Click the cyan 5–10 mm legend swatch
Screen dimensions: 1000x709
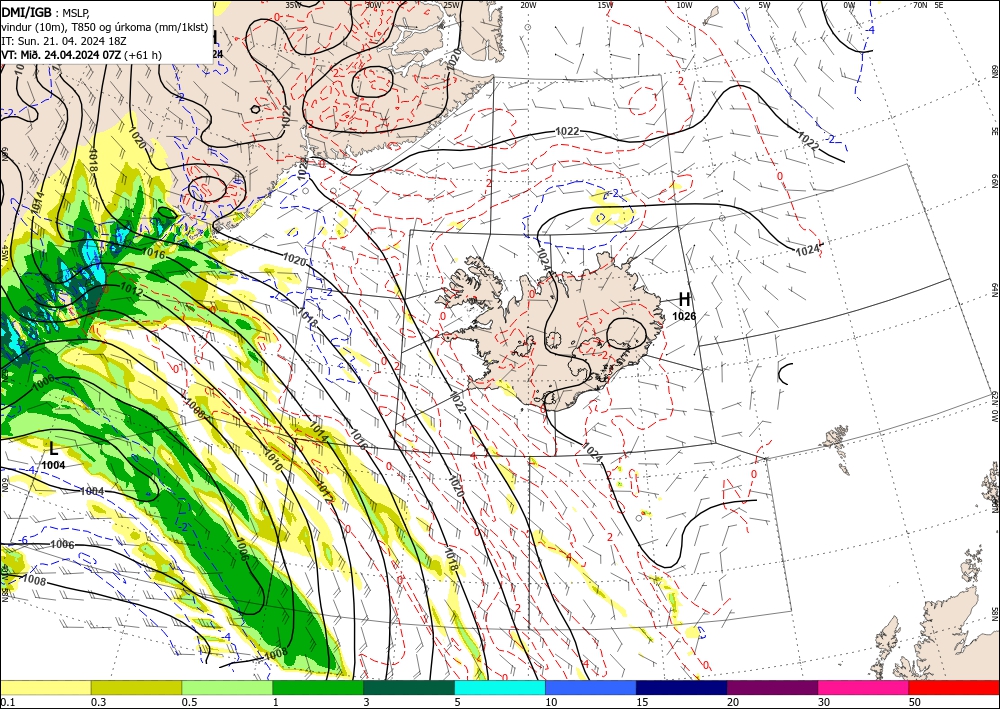pyautogui.click(x=500, y=687)
